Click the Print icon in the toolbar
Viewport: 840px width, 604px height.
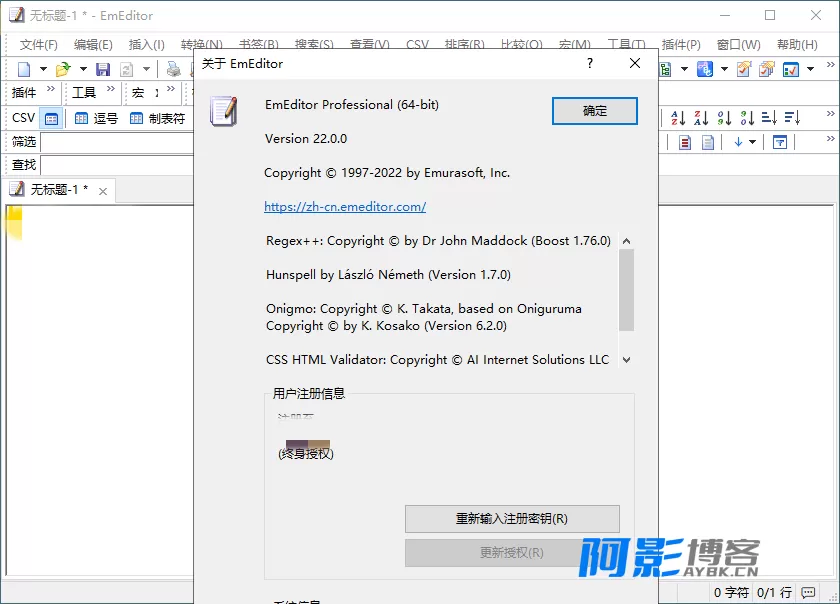(x=174, y=69)
